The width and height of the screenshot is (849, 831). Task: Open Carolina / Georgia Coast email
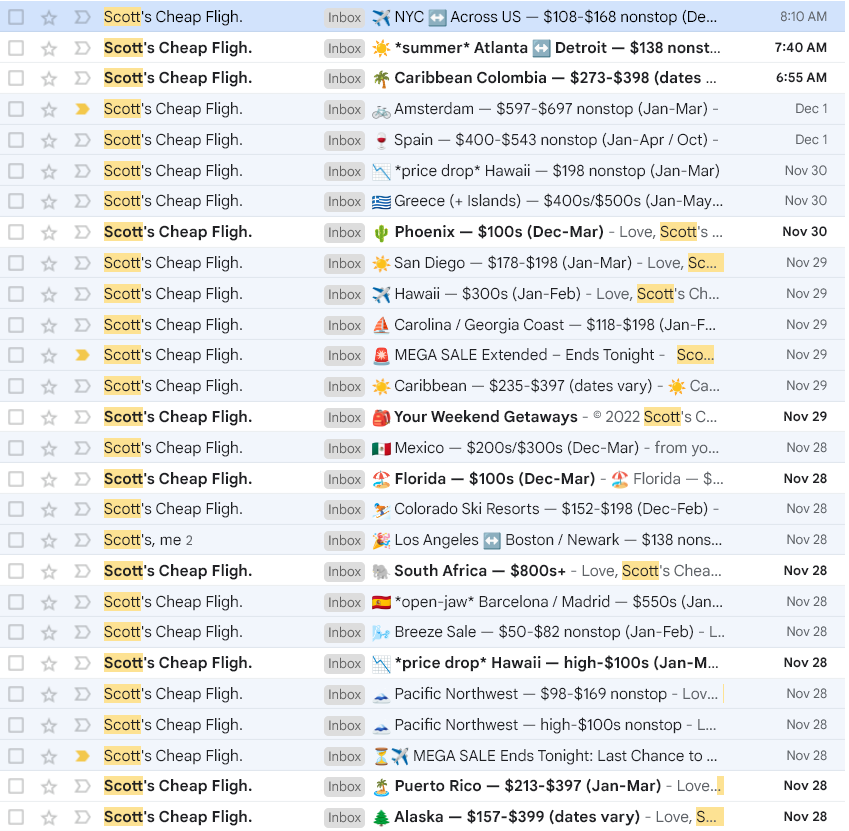pos(422,325)
